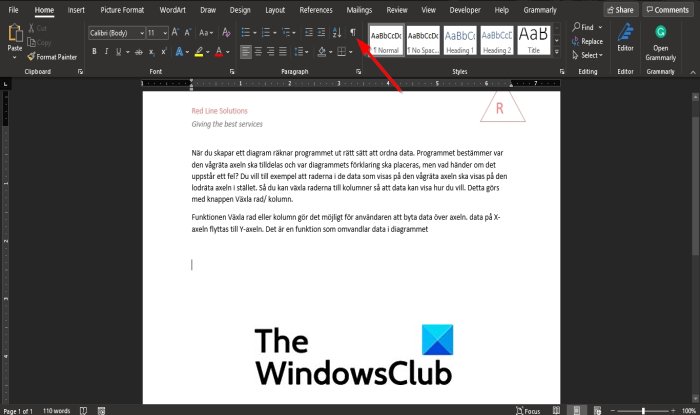The width and height of the screenshot is (700, 415).
Task: Click the Copy icon
Action: pyautogui.click(x=31, y=42)
